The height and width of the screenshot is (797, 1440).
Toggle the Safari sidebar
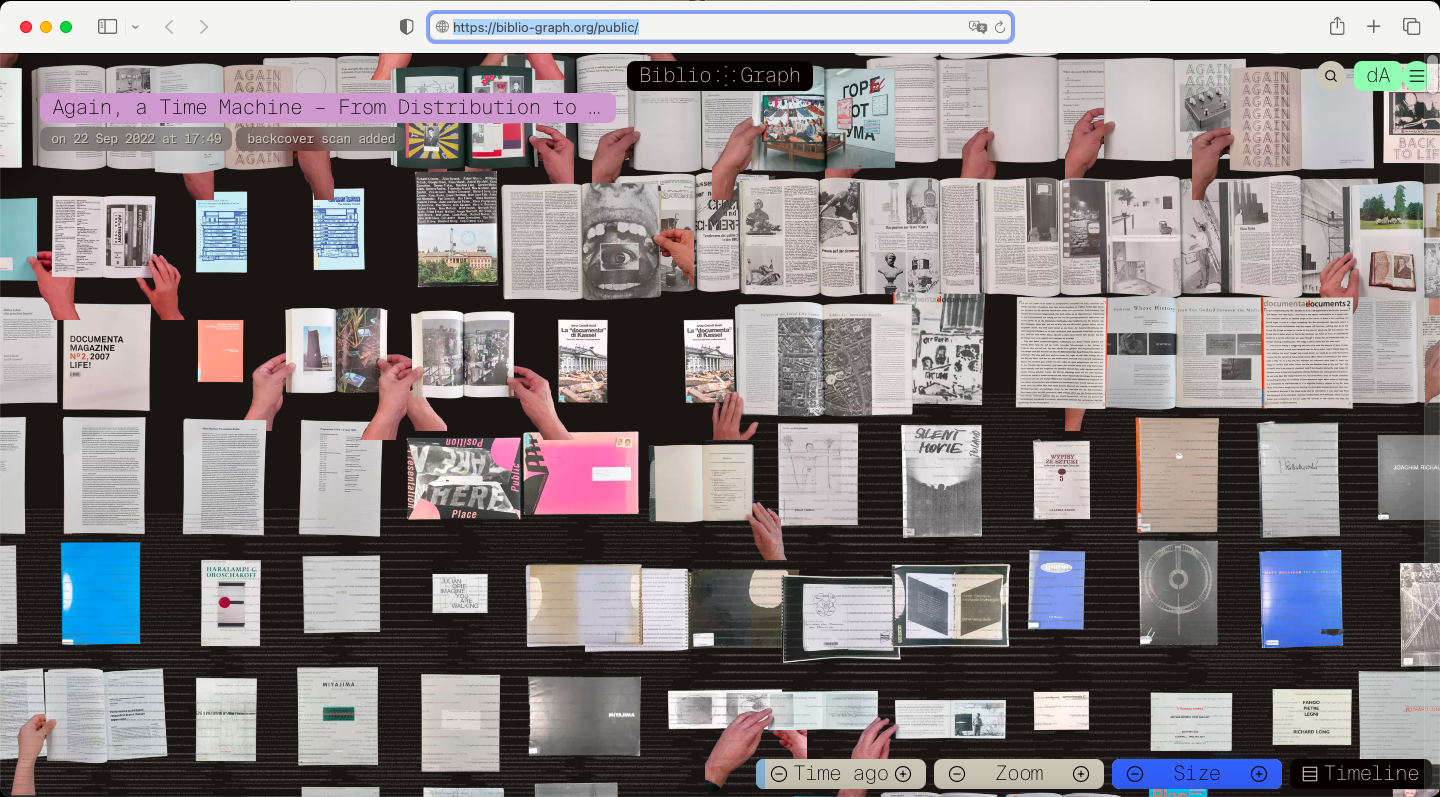click(107, 27)
